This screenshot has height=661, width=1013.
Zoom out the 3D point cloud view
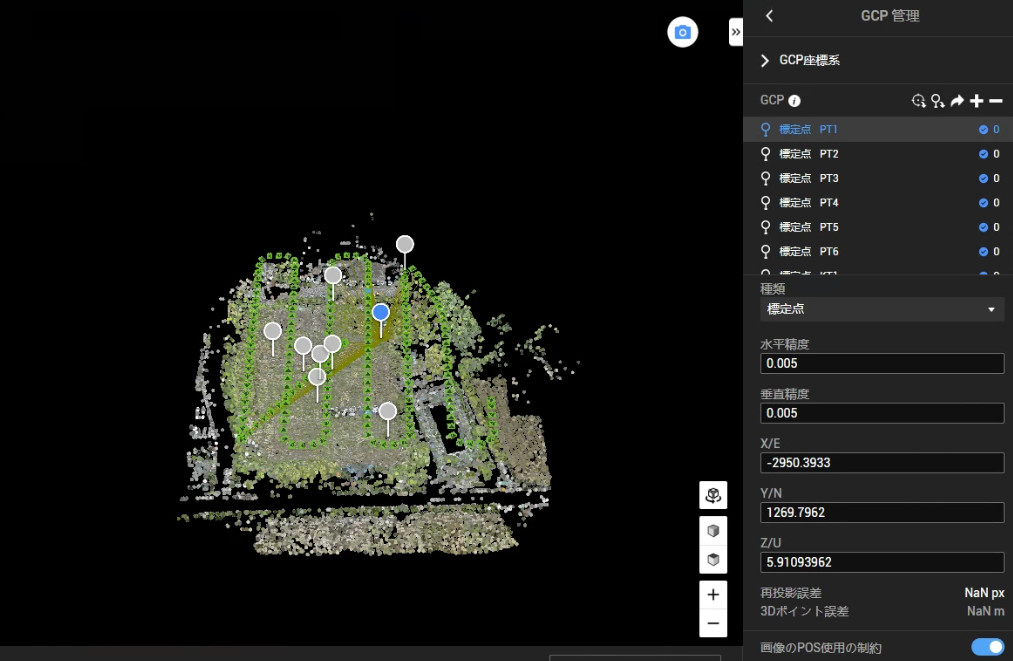pyautogui.click(x=713, y=623)
